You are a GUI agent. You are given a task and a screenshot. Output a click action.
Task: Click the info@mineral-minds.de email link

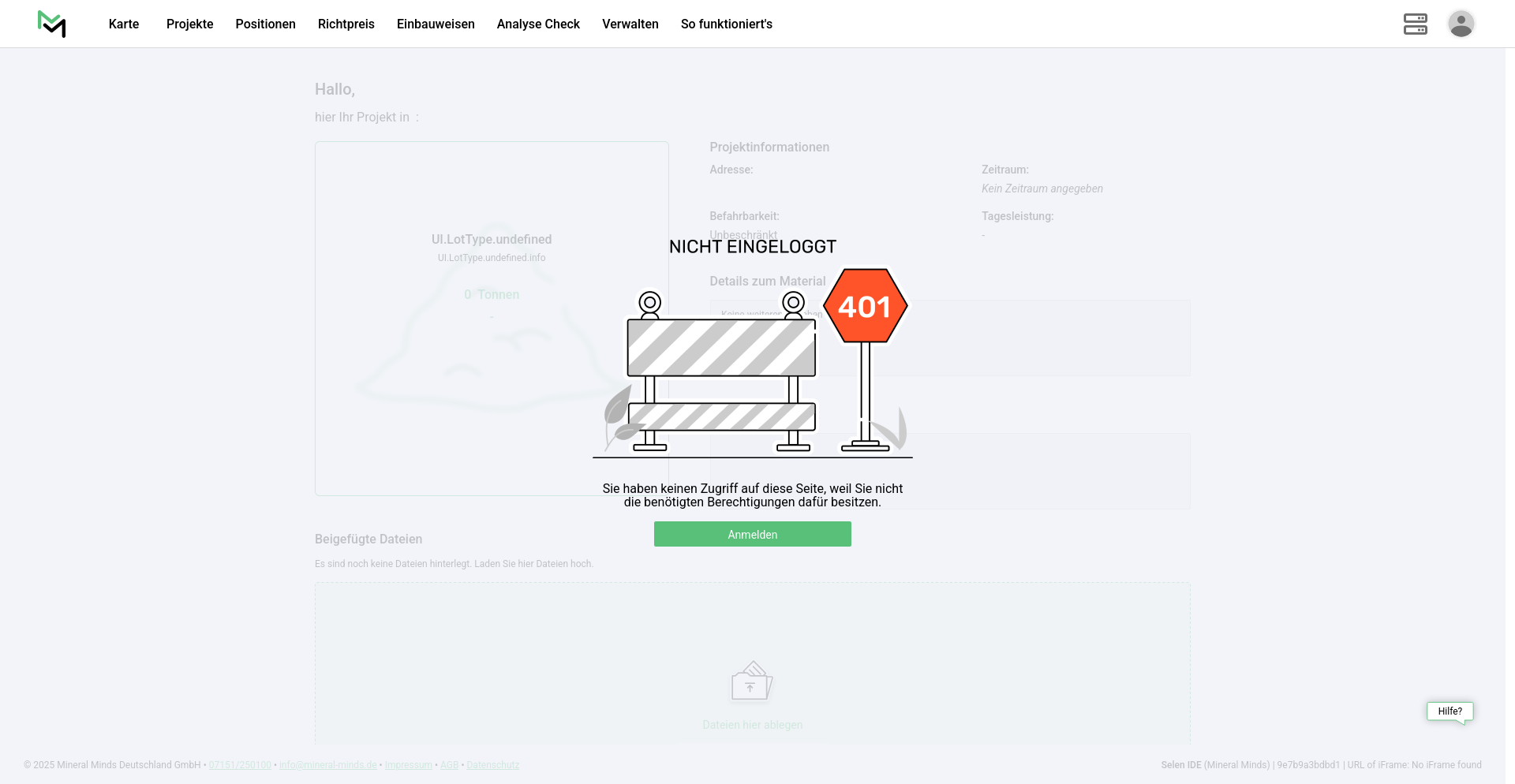click(x=327, y=765)
